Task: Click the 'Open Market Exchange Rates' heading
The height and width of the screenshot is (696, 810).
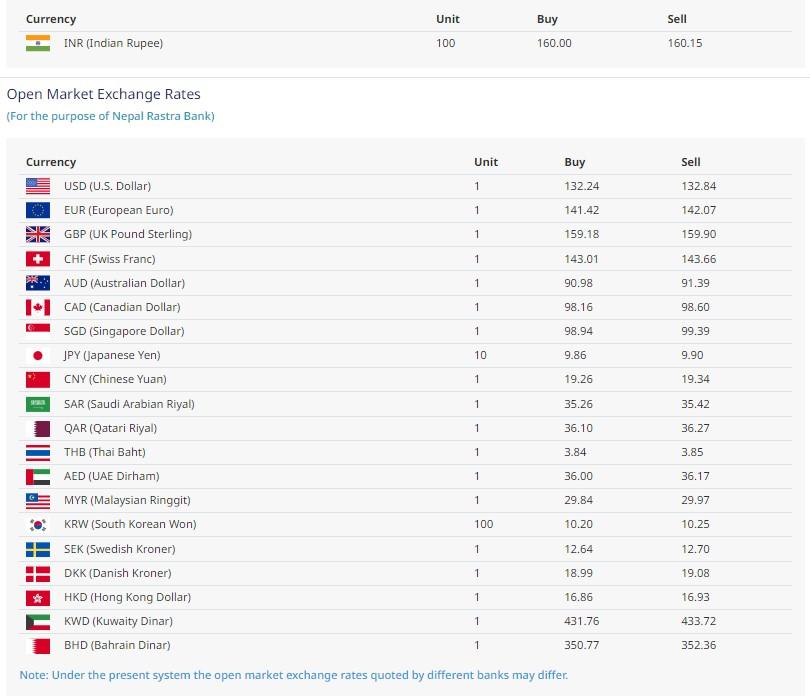Action: point(104,94)
